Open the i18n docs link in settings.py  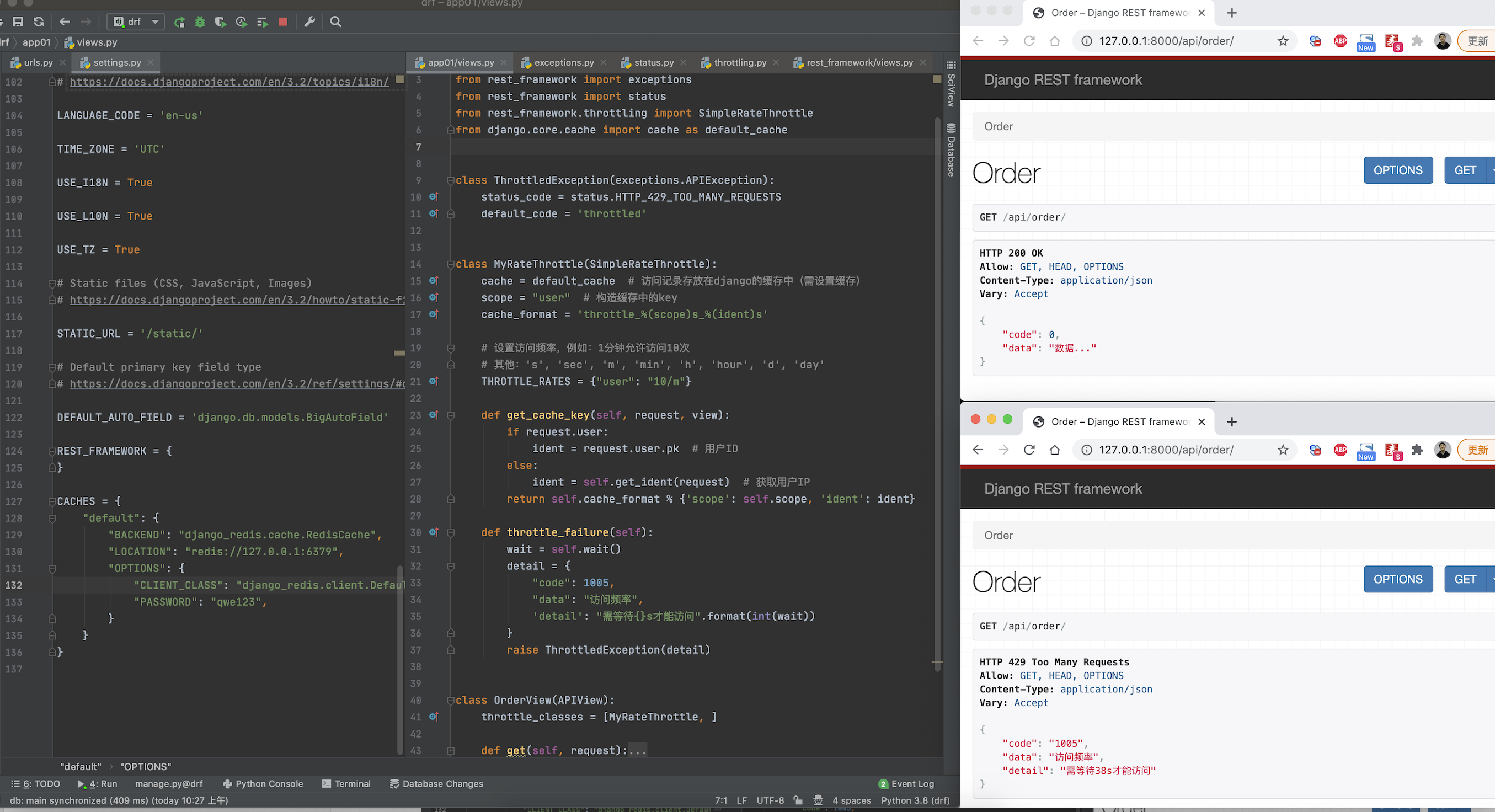tap(229, 82)
